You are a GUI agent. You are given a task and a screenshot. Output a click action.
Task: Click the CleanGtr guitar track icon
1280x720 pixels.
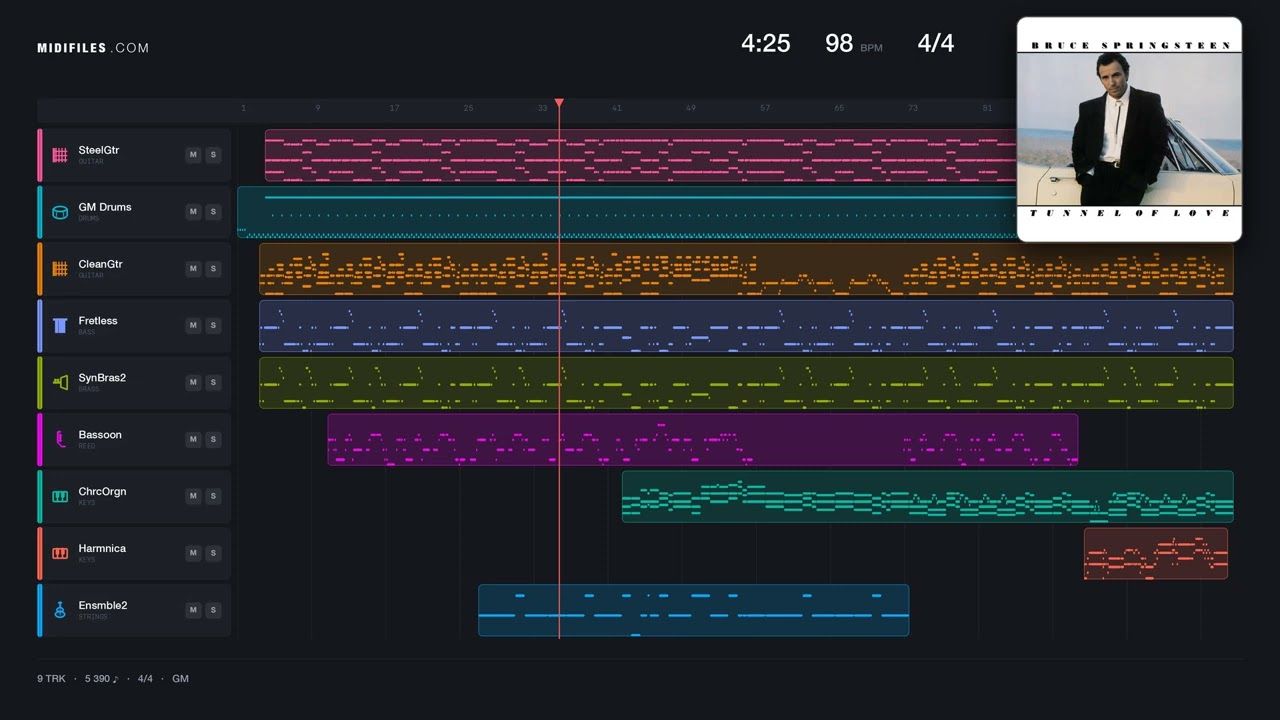(60, 269)
